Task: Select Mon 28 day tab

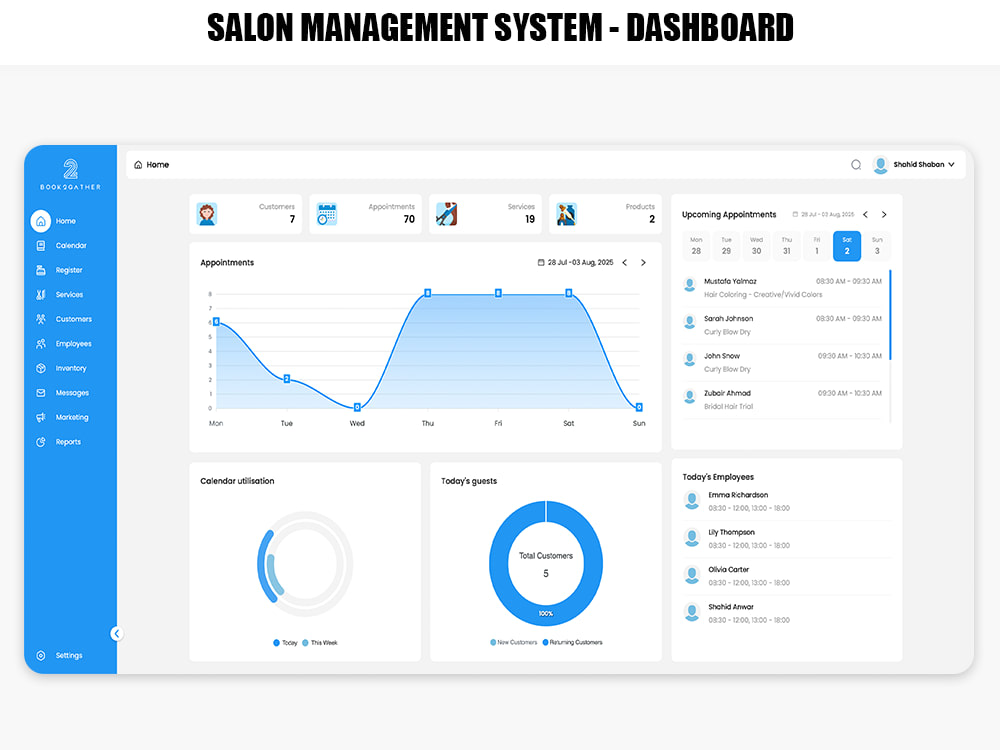Action: coord(696,246)
